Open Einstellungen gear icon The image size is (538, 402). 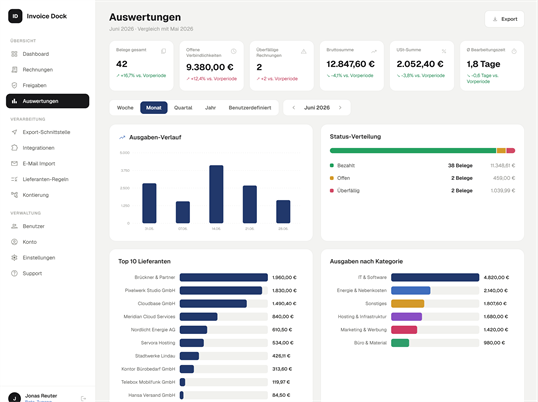pyautogui.click(x=14, y=258)
